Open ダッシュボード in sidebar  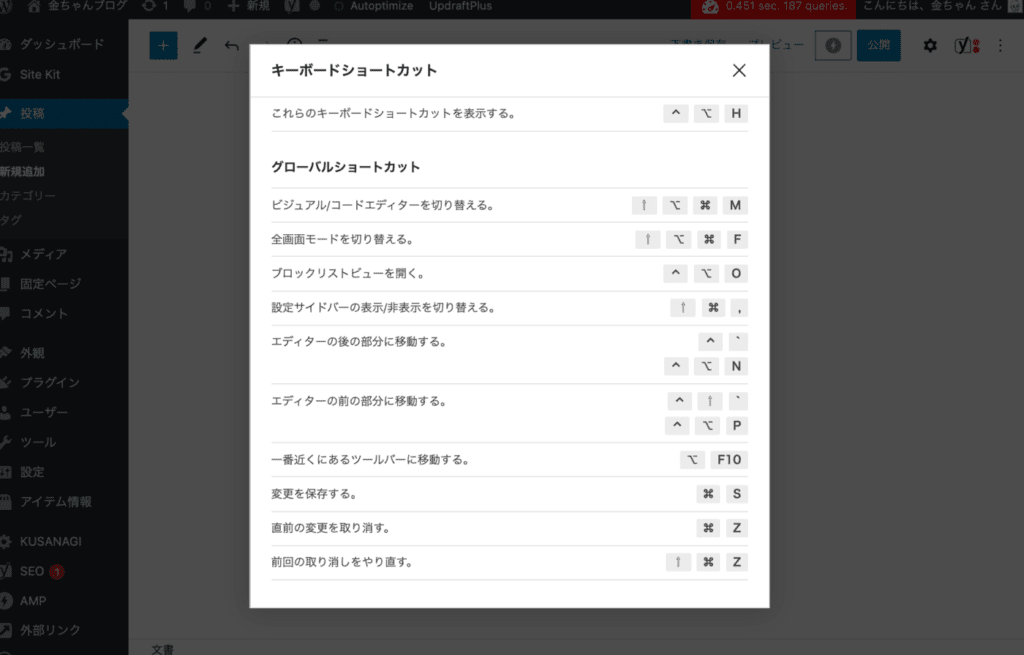61,44
